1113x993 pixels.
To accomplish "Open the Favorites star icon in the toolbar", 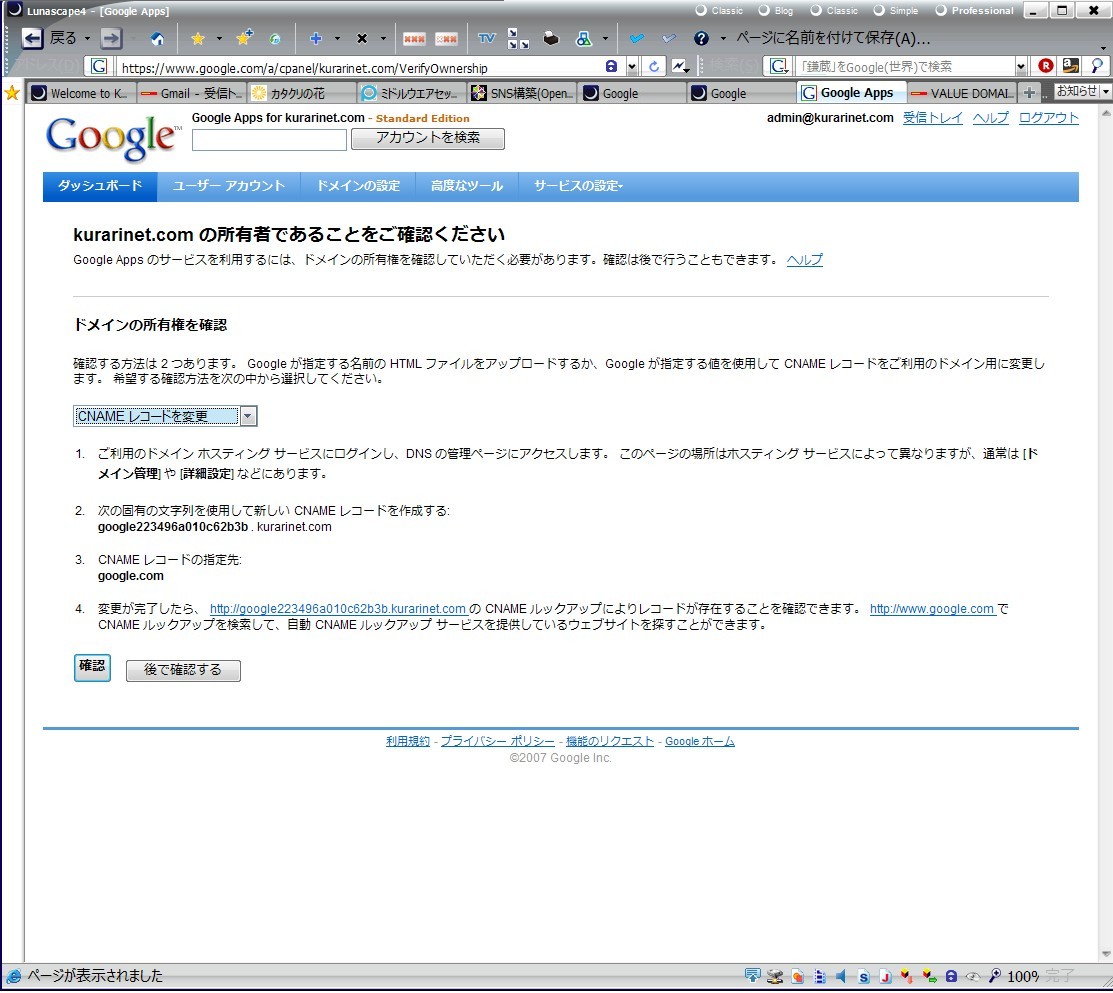I will 198,38.
